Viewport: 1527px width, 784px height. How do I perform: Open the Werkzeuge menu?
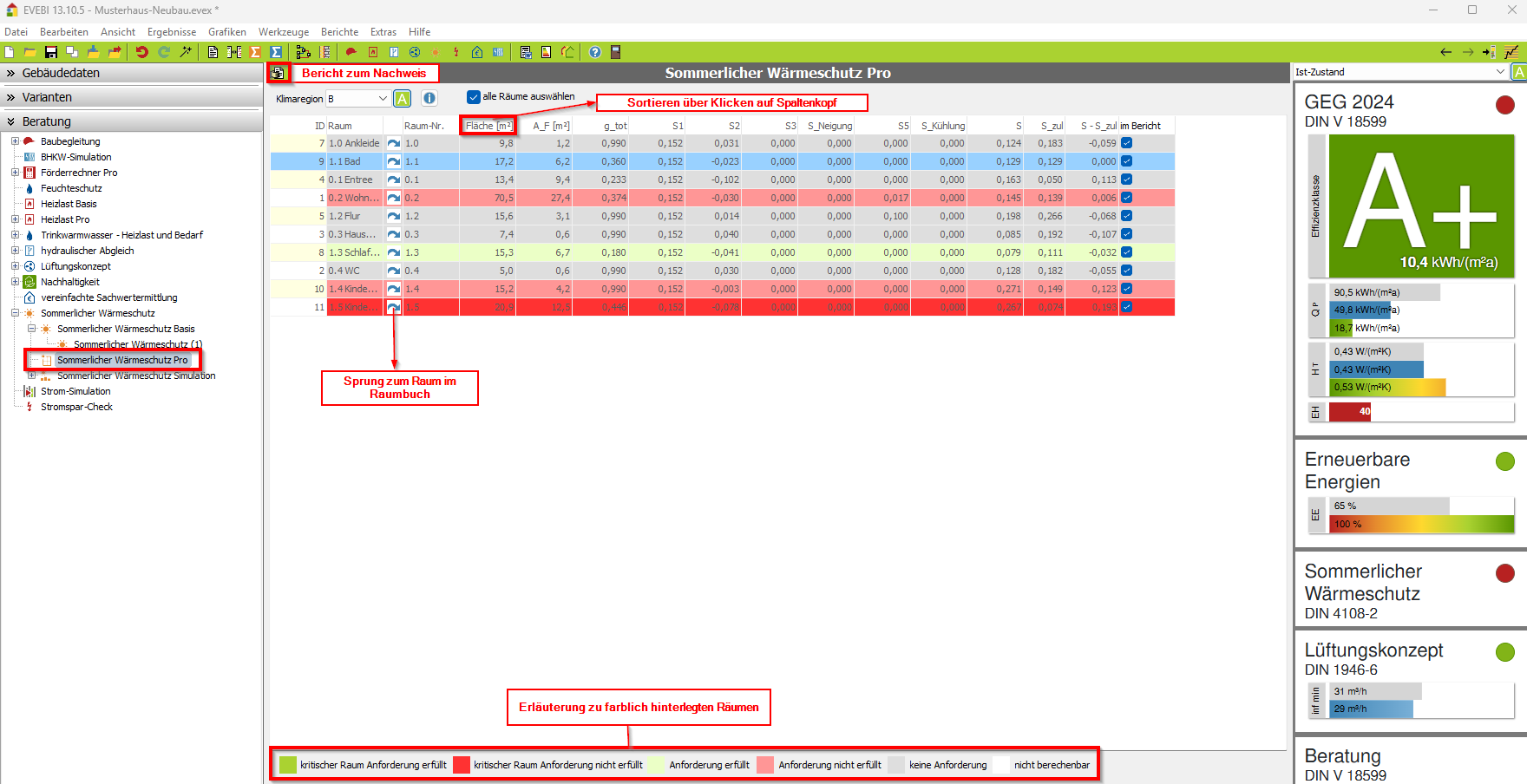pyautogui.click(x=283, y=32)
